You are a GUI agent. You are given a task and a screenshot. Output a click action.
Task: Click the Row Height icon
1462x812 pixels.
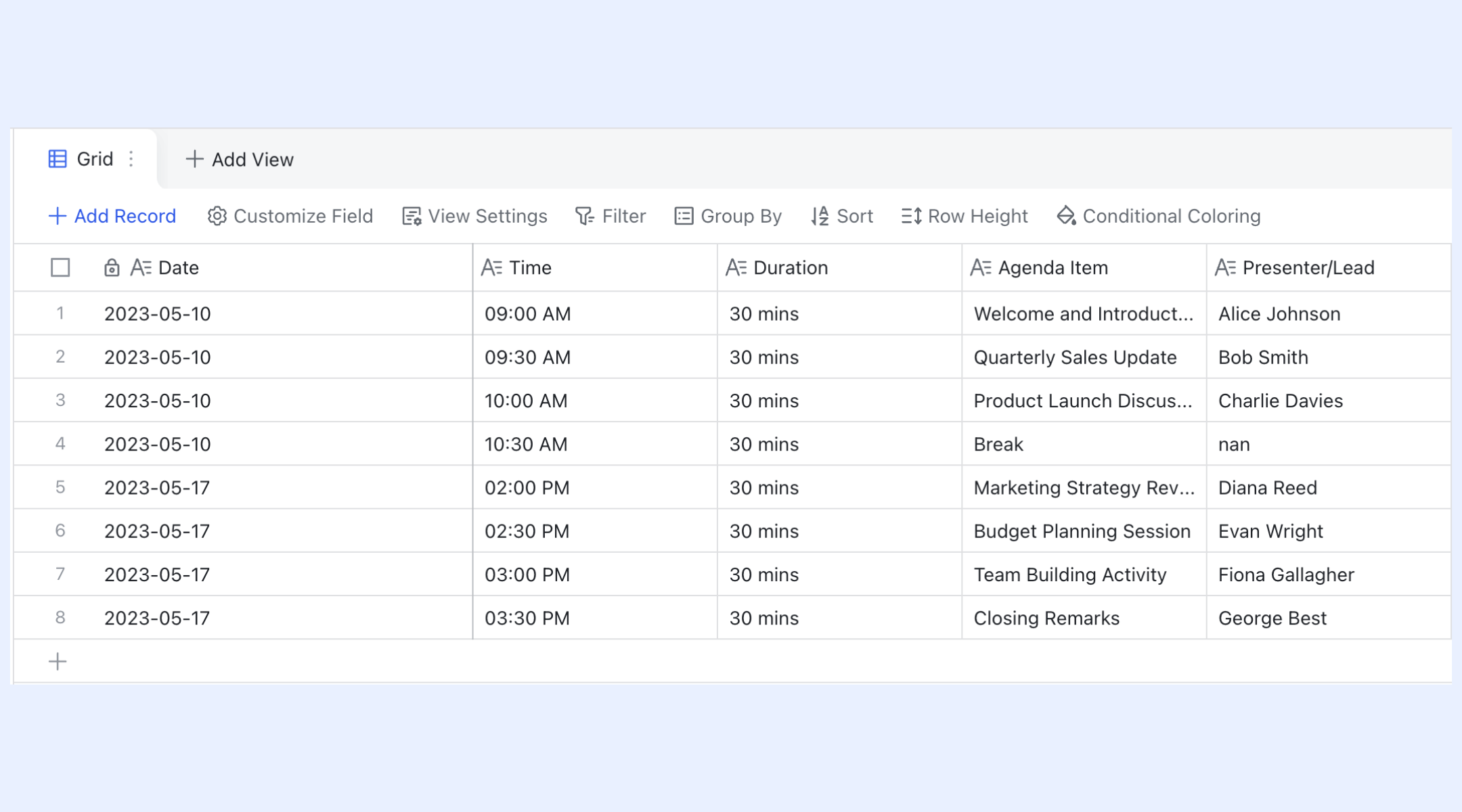[911, 216]
